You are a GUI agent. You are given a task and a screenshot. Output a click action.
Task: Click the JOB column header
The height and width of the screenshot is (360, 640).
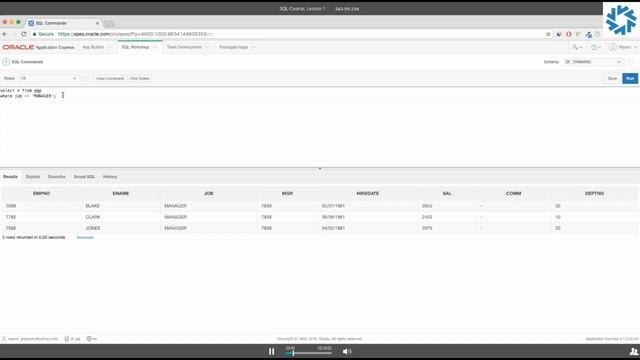(209, 193)
